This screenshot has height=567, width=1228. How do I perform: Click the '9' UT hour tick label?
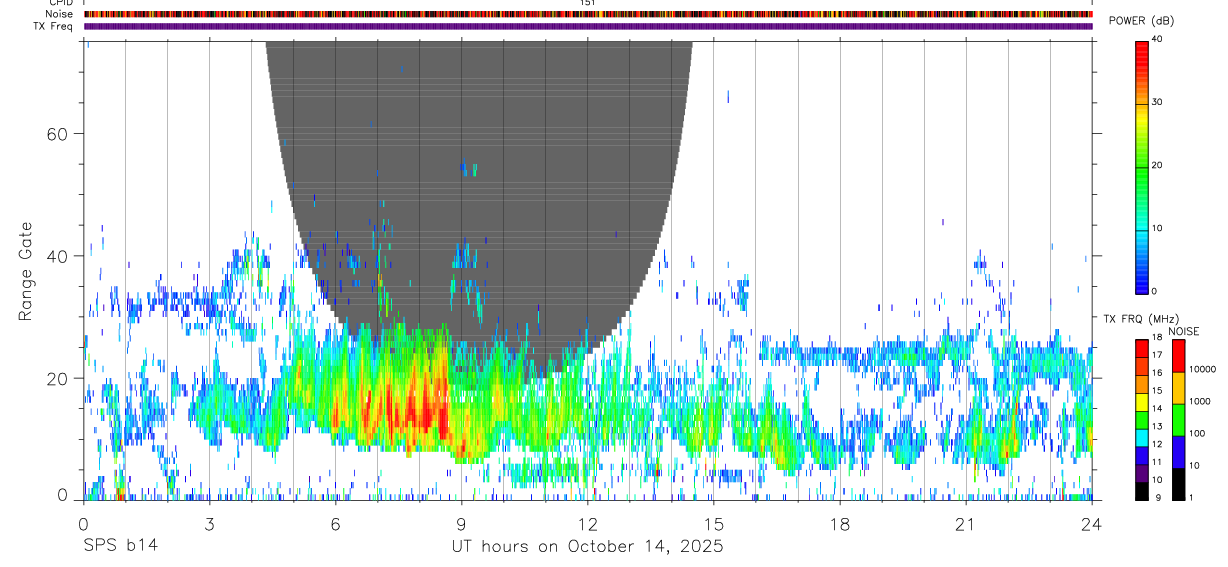[461, 523]
